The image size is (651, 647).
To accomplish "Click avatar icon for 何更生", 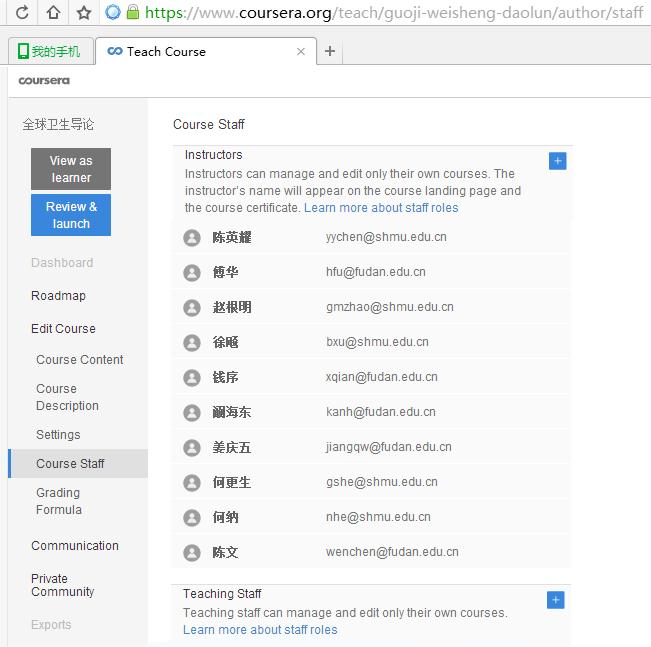I will pyautogui.click(x=192, y=483).
